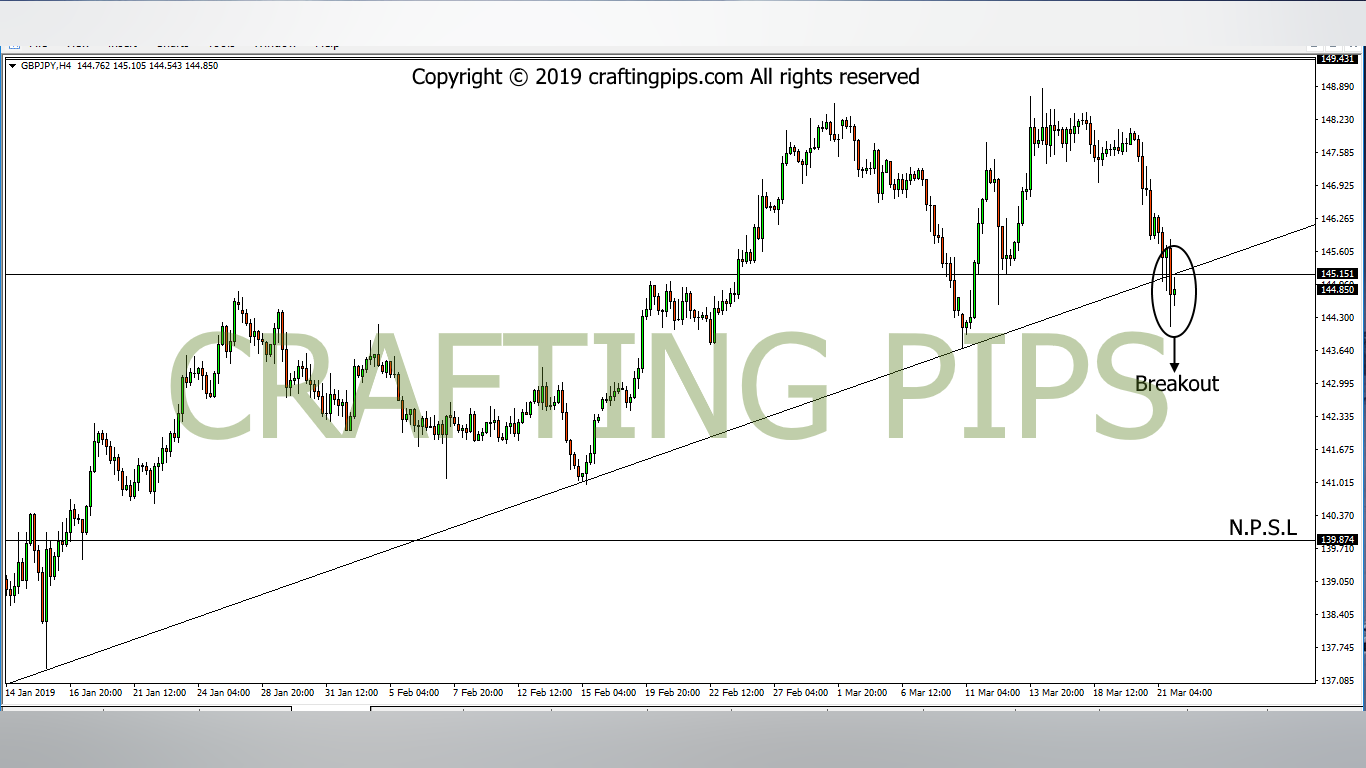
Task: Click the 14 Jan 2019 time axis label
Action: 31,692
